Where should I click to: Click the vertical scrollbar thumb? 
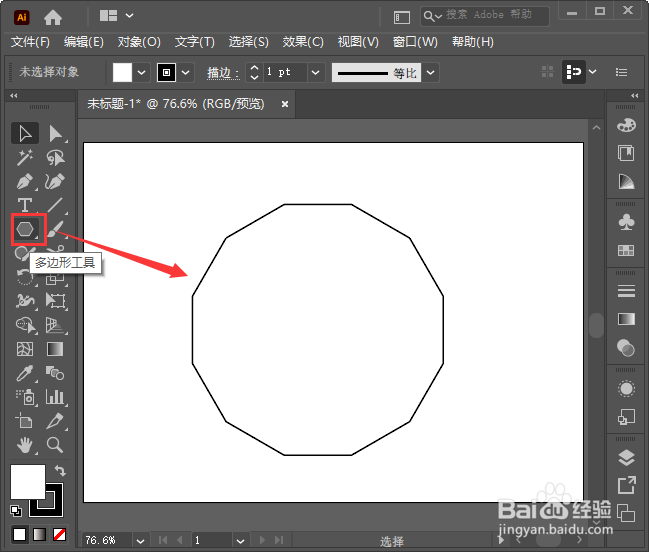(x=596, y=325)
